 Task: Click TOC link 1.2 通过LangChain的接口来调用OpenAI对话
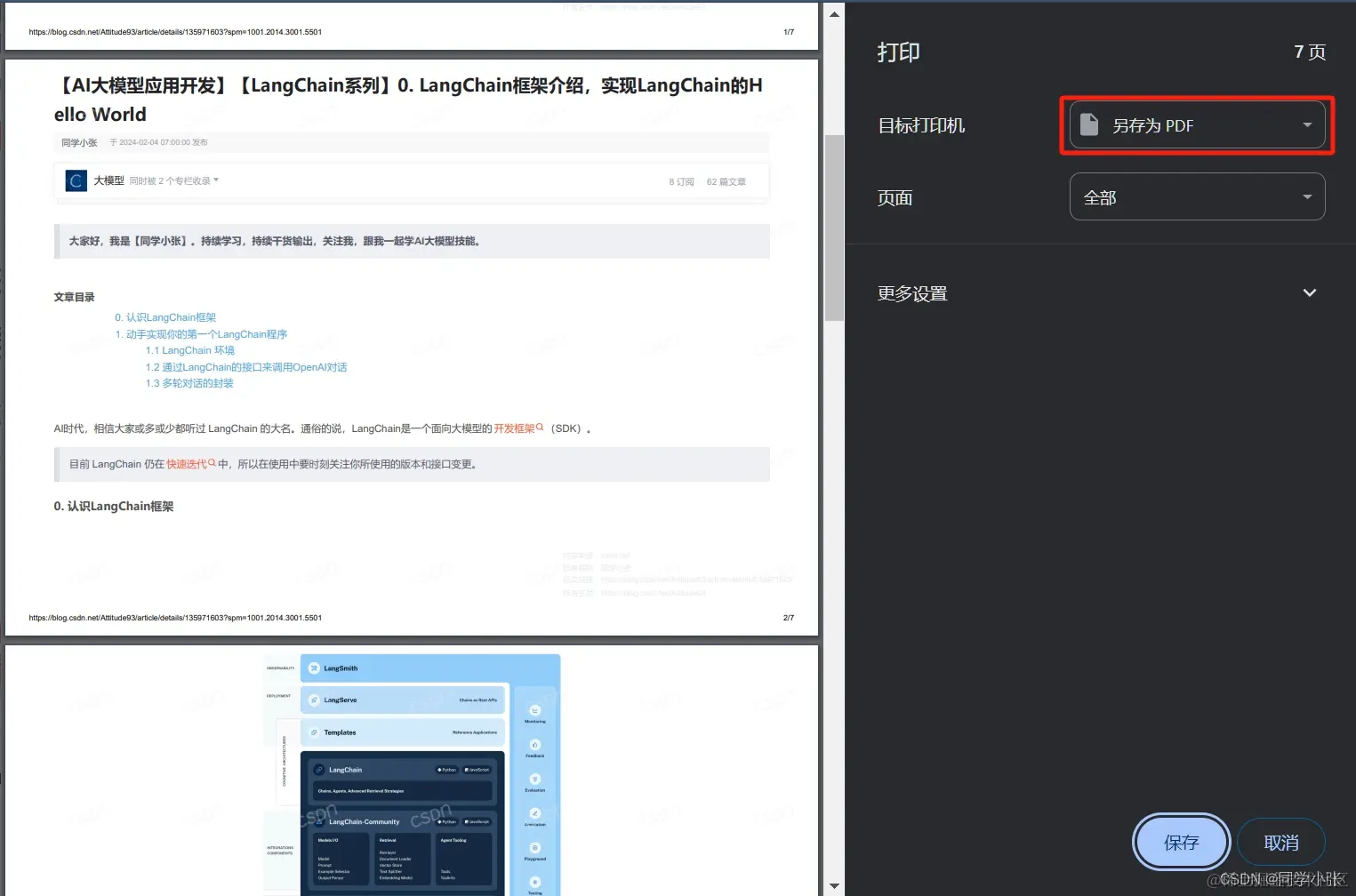tap(246, 367)
